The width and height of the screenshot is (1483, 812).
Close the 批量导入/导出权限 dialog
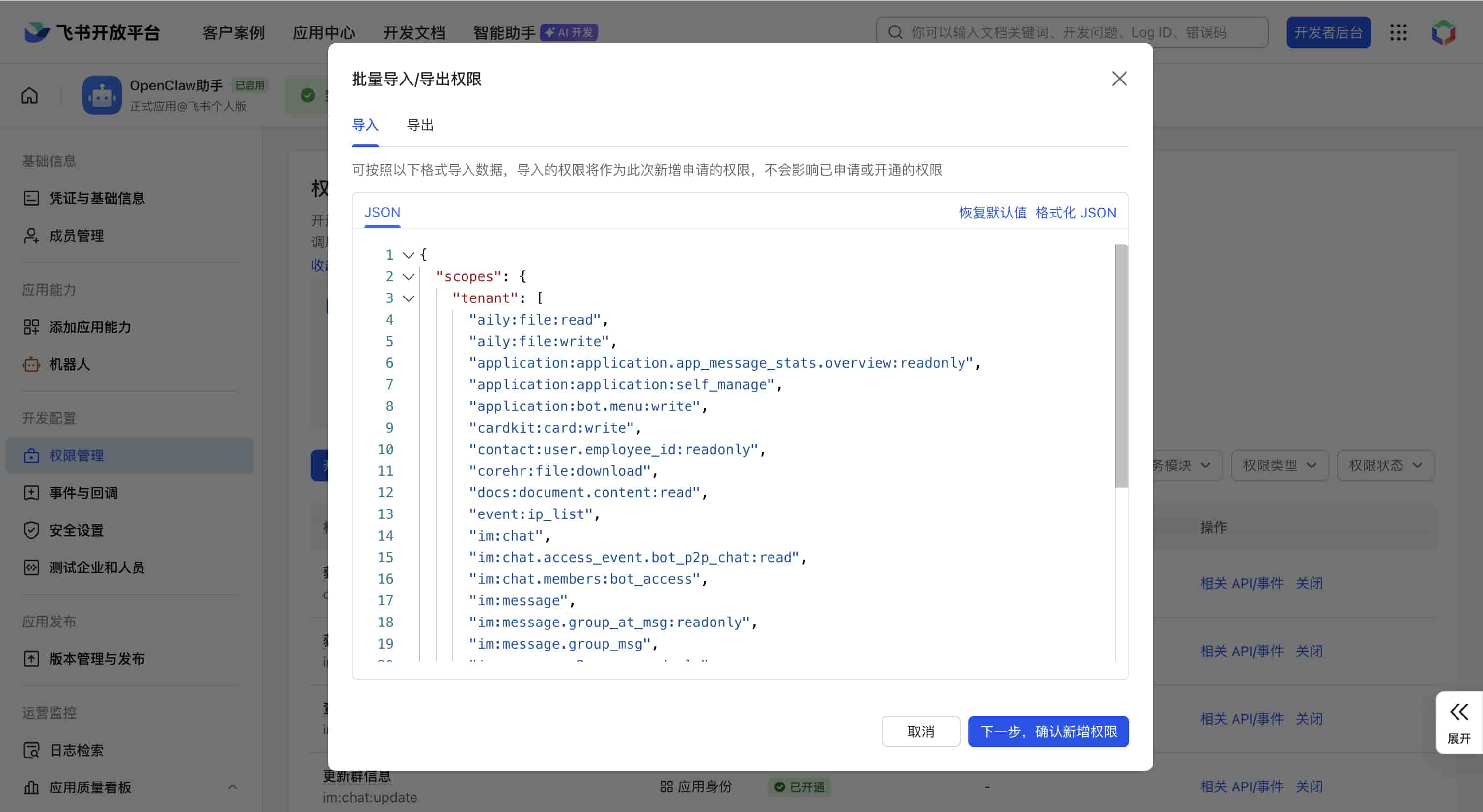[x=1119, y=79]
